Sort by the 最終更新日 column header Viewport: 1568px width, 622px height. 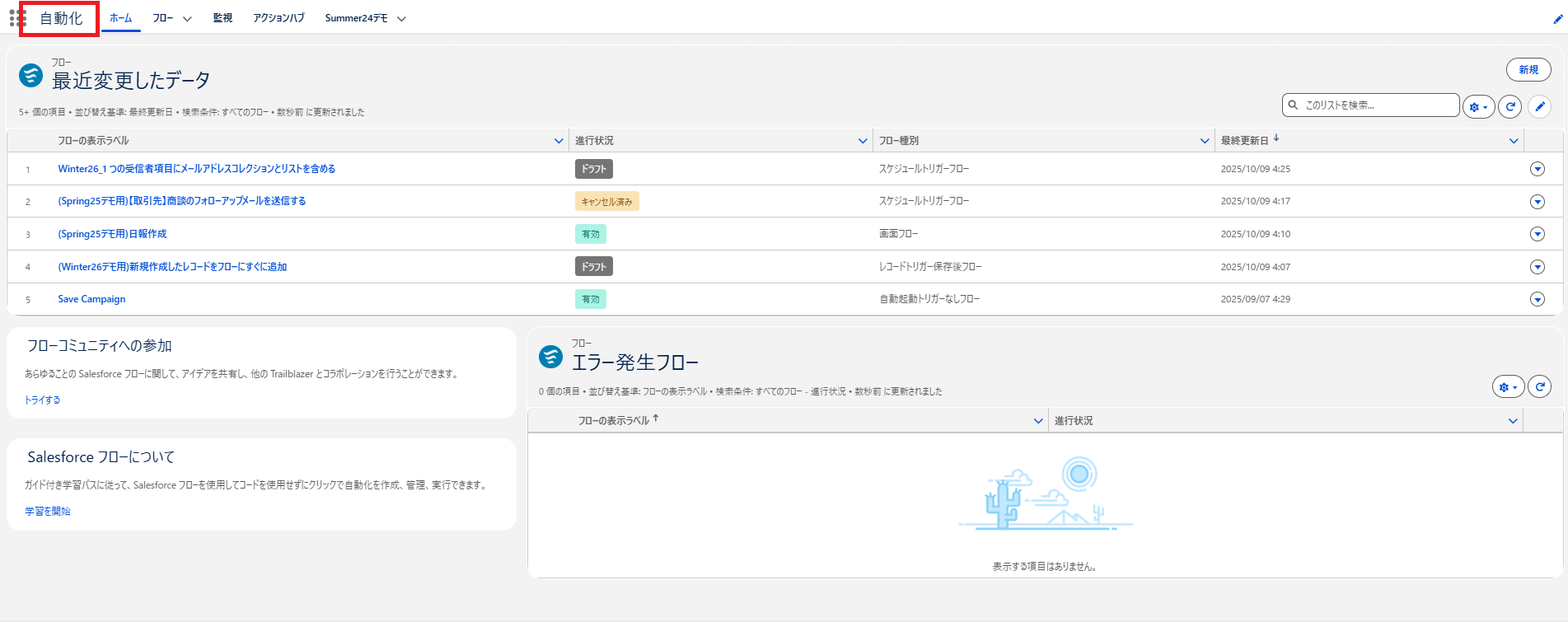[x=1245, y=141]
